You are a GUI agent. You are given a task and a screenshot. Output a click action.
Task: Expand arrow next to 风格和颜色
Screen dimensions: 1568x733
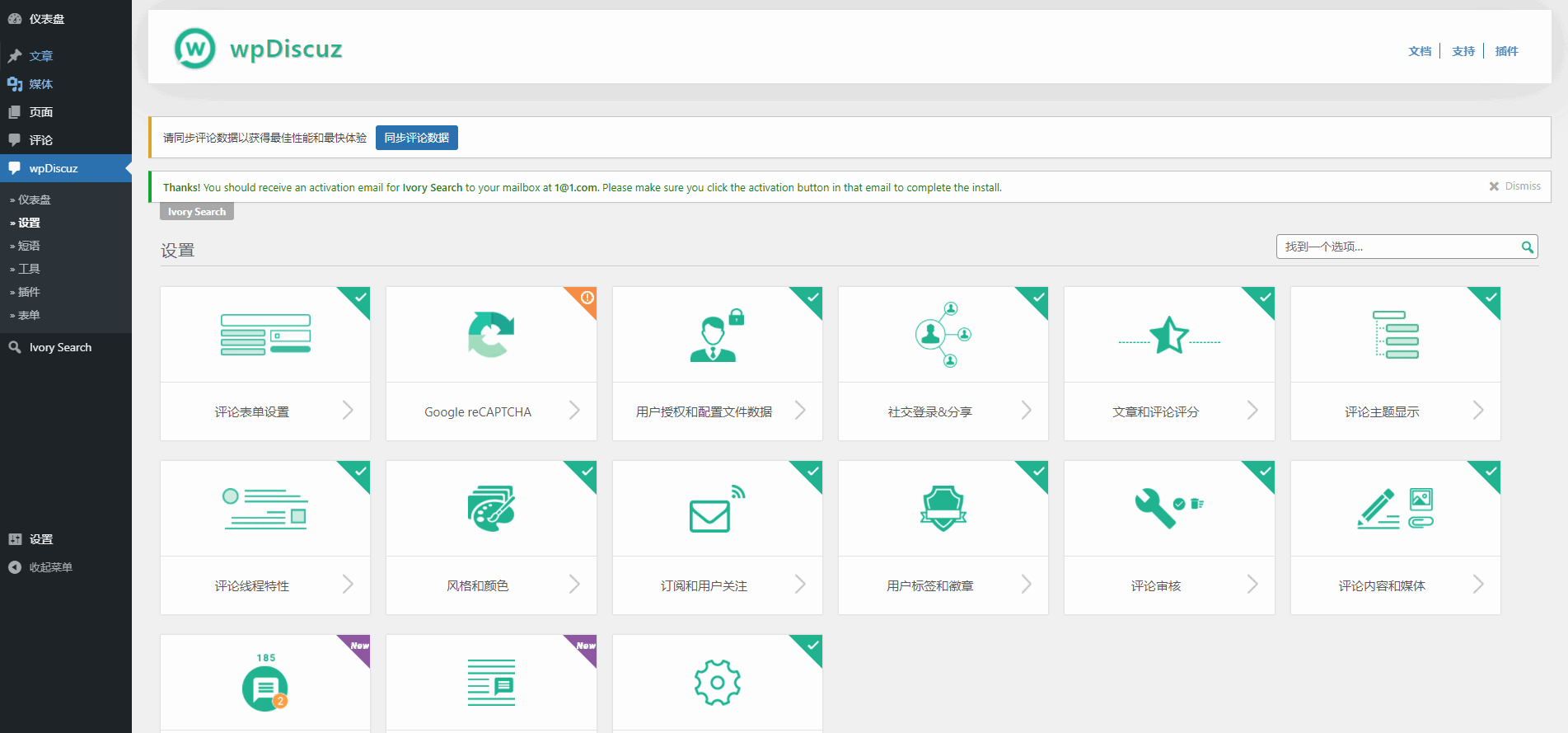(574, 585)
